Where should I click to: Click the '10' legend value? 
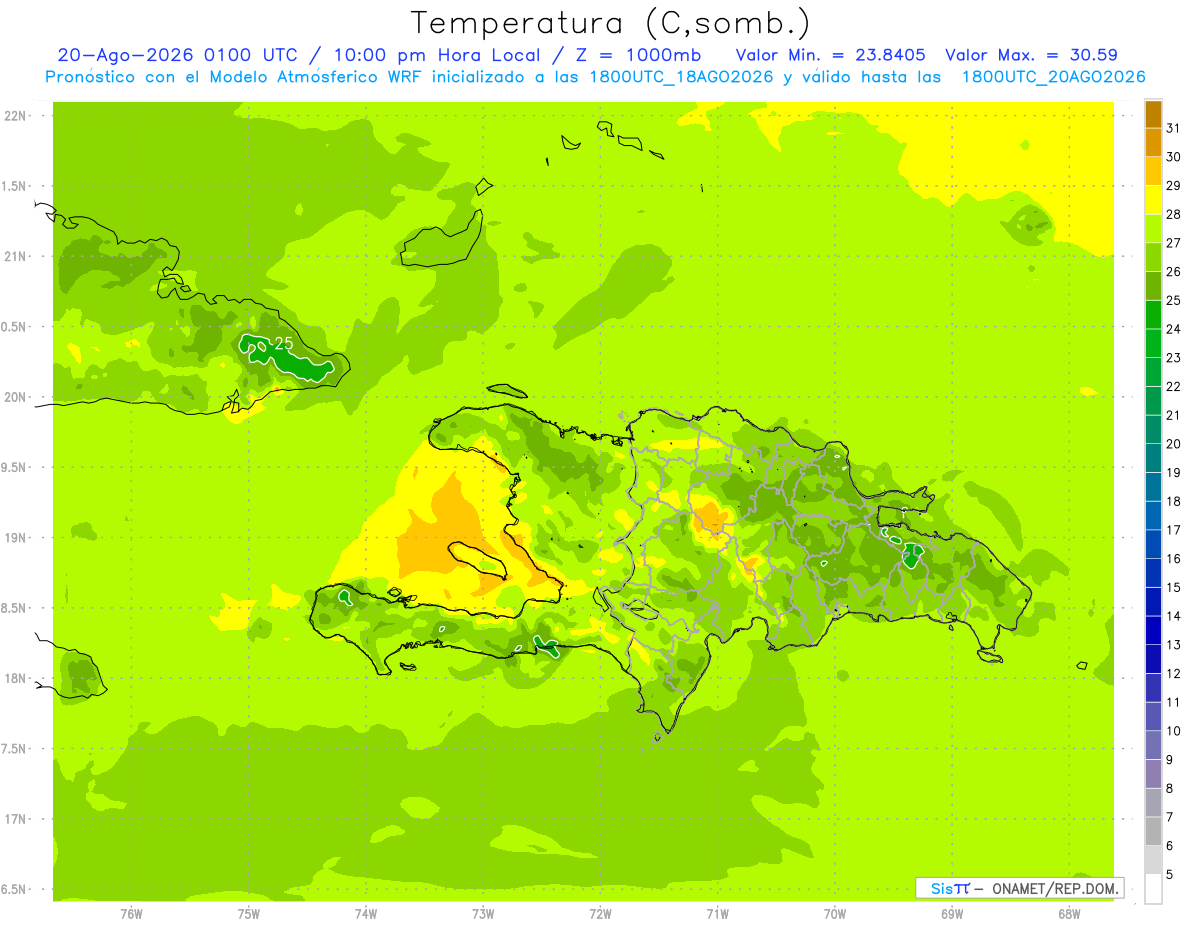point(1174,731)
